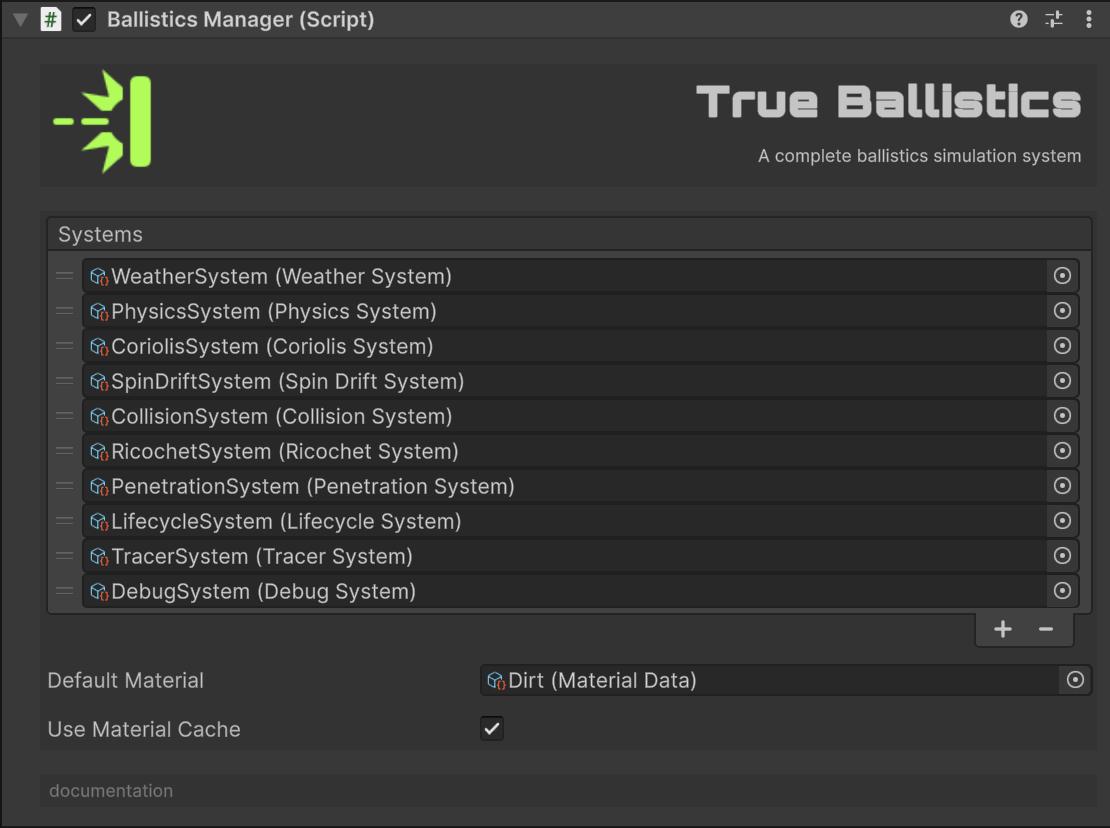
Task: Click drag handle of PhysicsSystem row
Action: (x=64, y=311)
